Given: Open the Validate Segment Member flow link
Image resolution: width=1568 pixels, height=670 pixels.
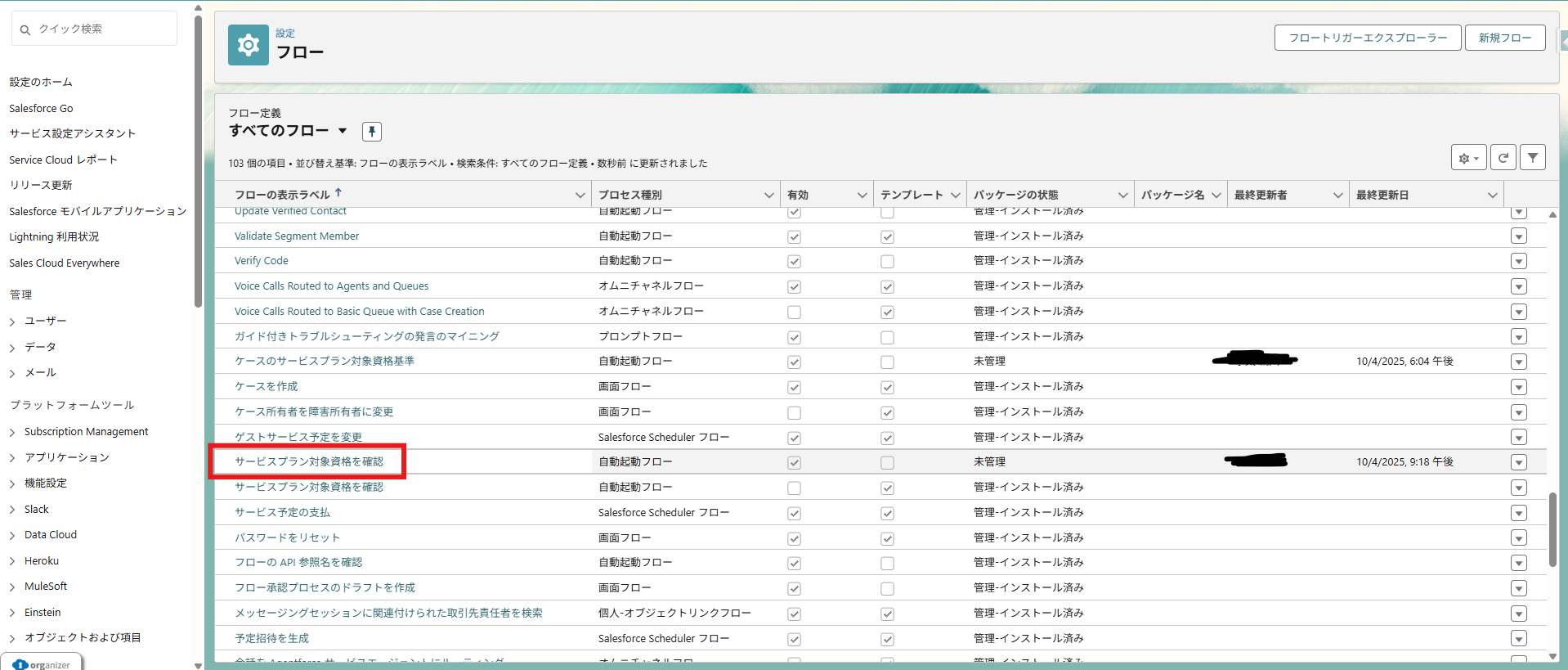Looking at the screenshot, I should pyautogui.click(x=297, y=236).
